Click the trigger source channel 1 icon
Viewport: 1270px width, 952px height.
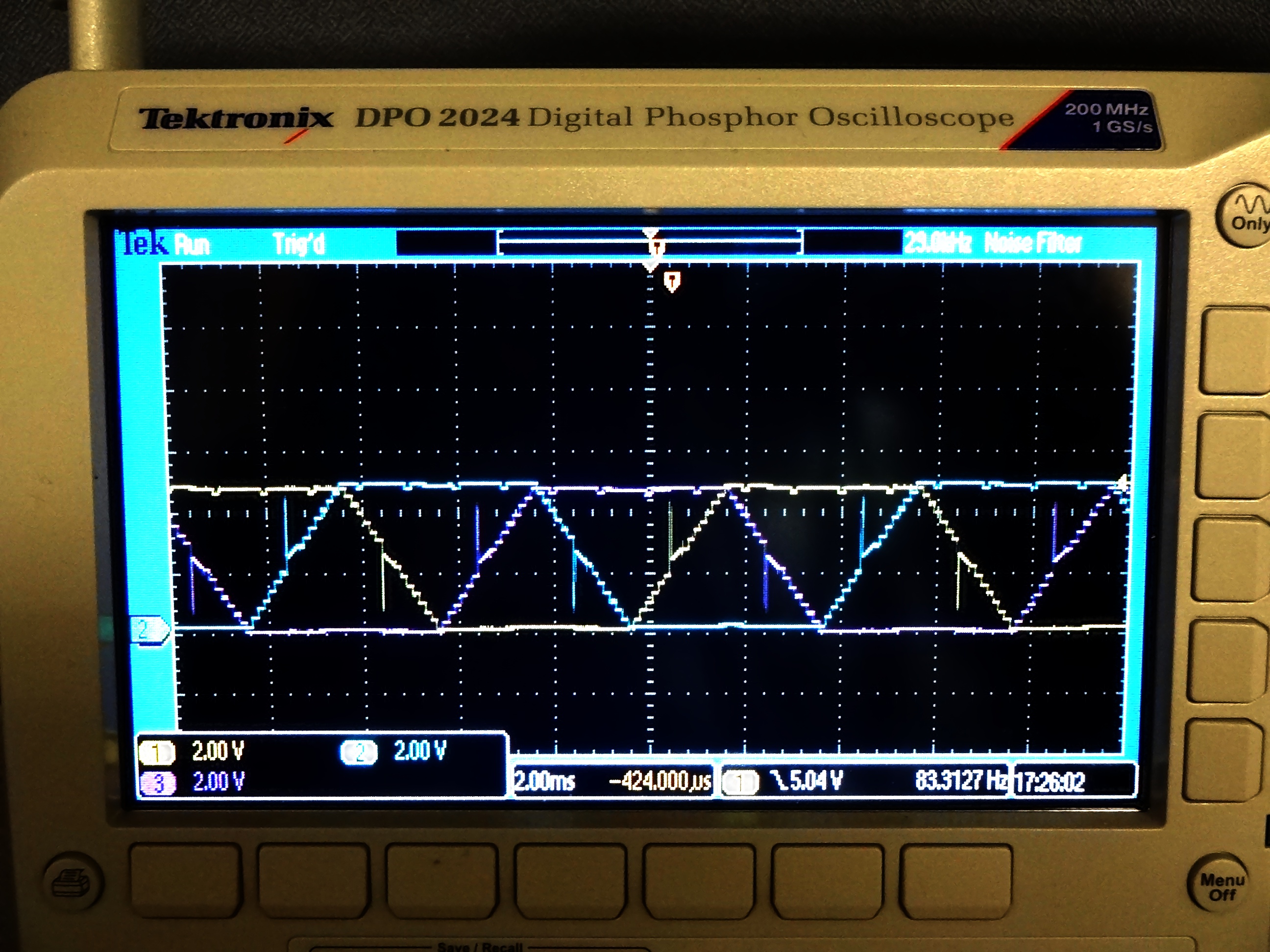741,782
